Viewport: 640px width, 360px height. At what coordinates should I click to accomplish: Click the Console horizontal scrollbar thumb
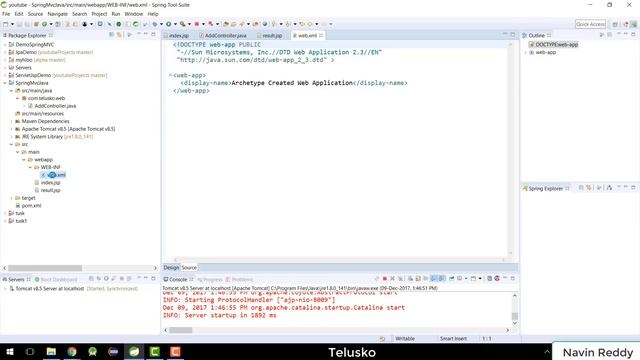coord(180,330)
